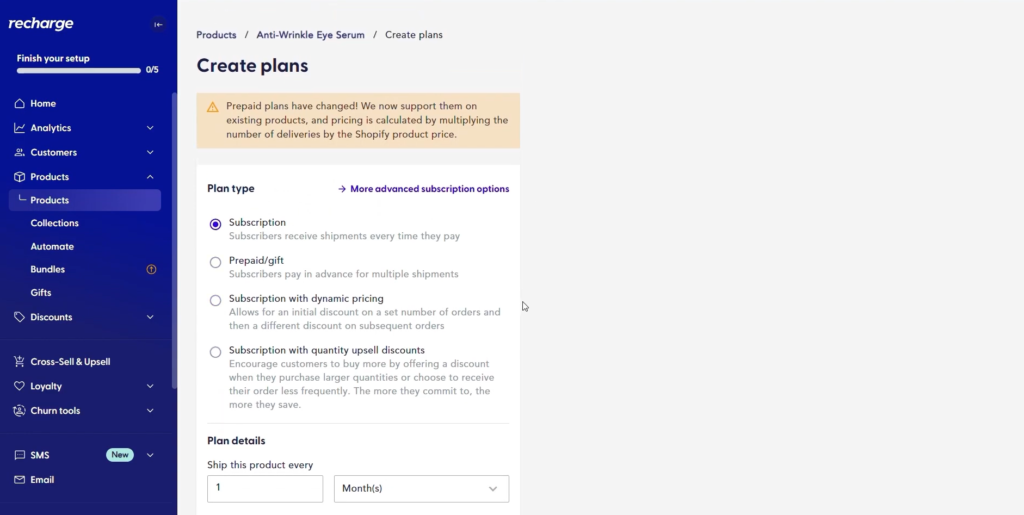Click the Cross-Sell & Upsell cart icon
This screenshot has width=1024, height=515.
click(20, 362)
